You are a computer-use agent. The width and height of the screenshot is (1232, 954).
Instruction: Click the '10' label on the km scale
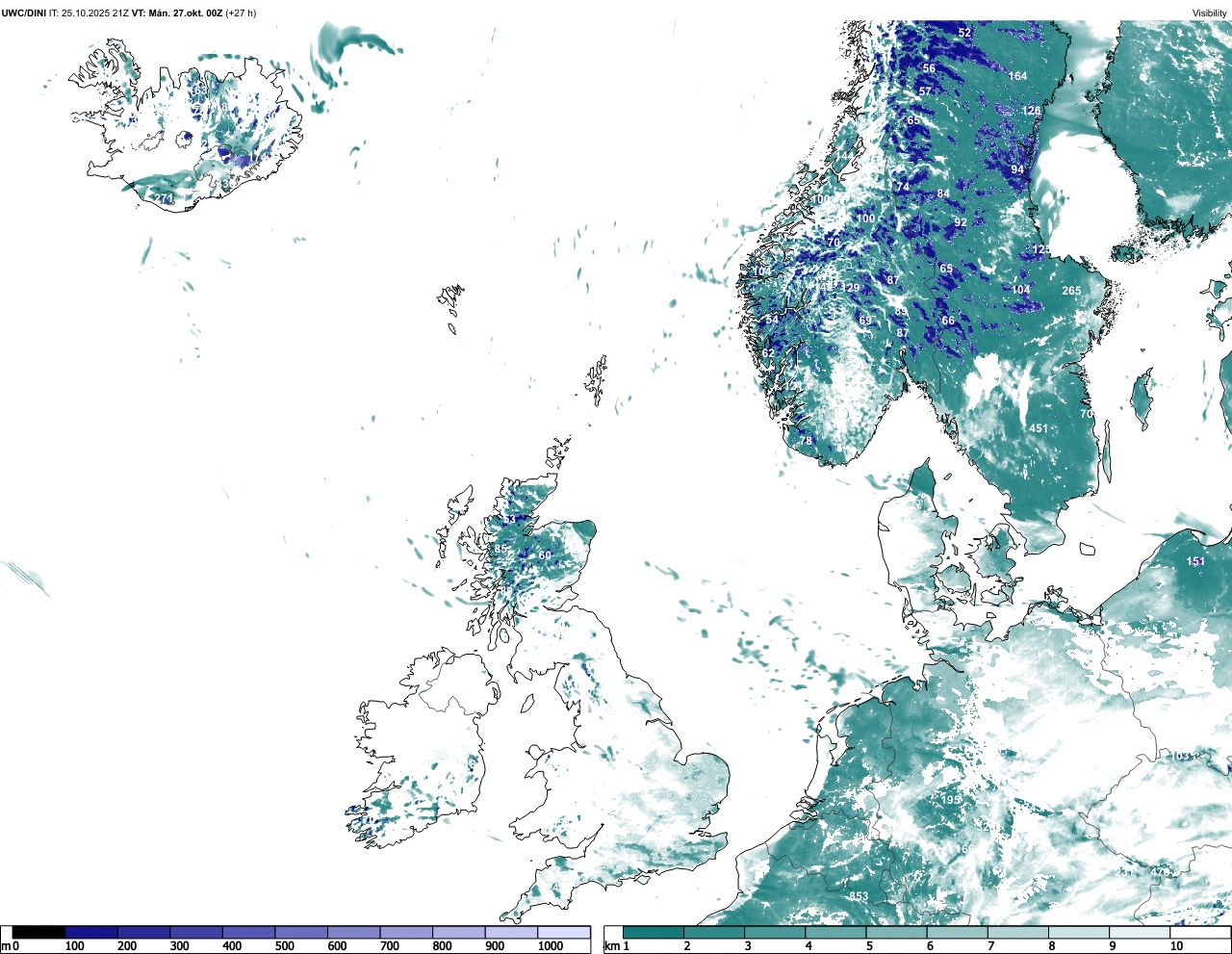(x=1176, y=946)
